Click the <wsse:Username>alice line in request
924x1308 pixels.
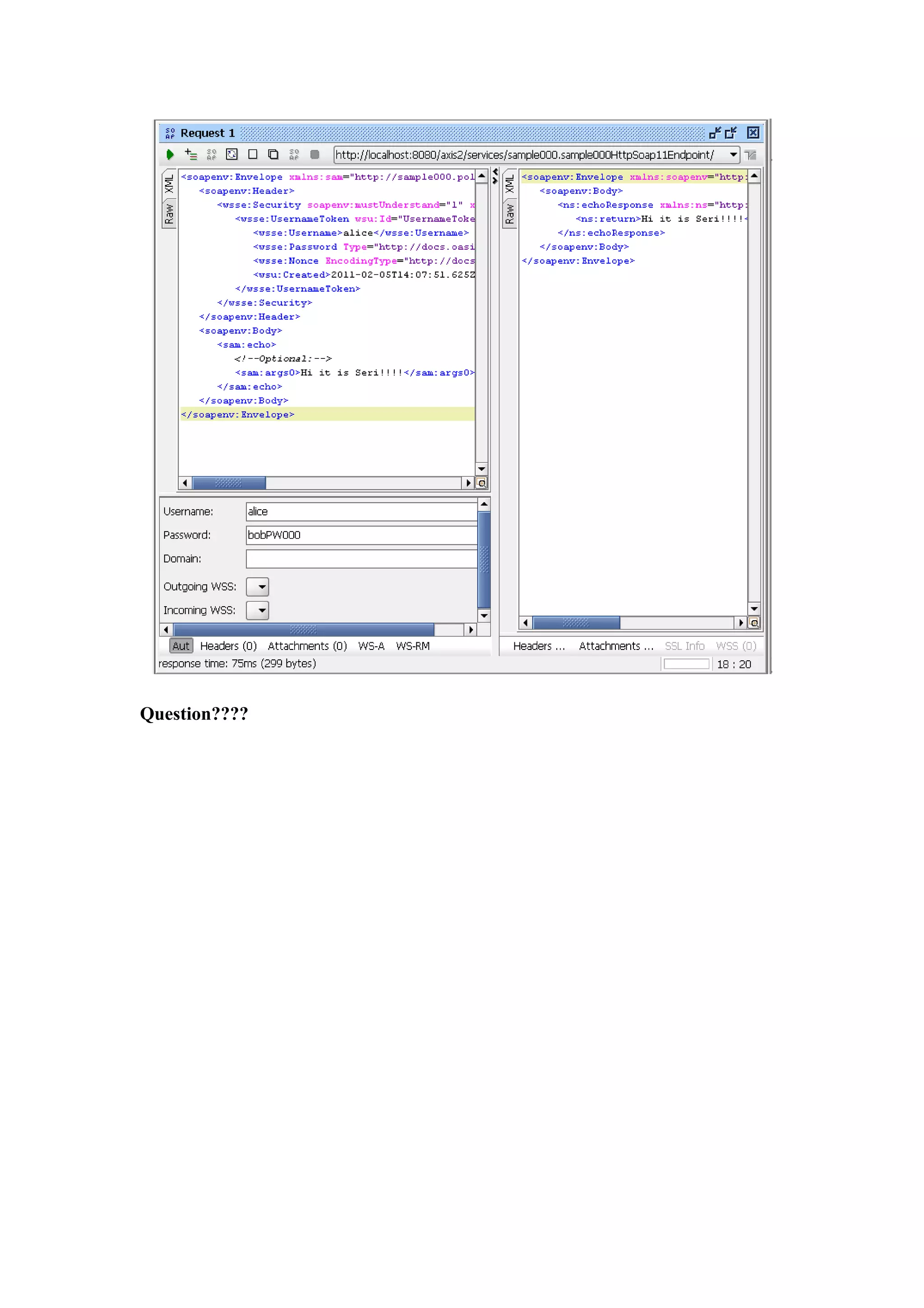[x=361, y=233]
